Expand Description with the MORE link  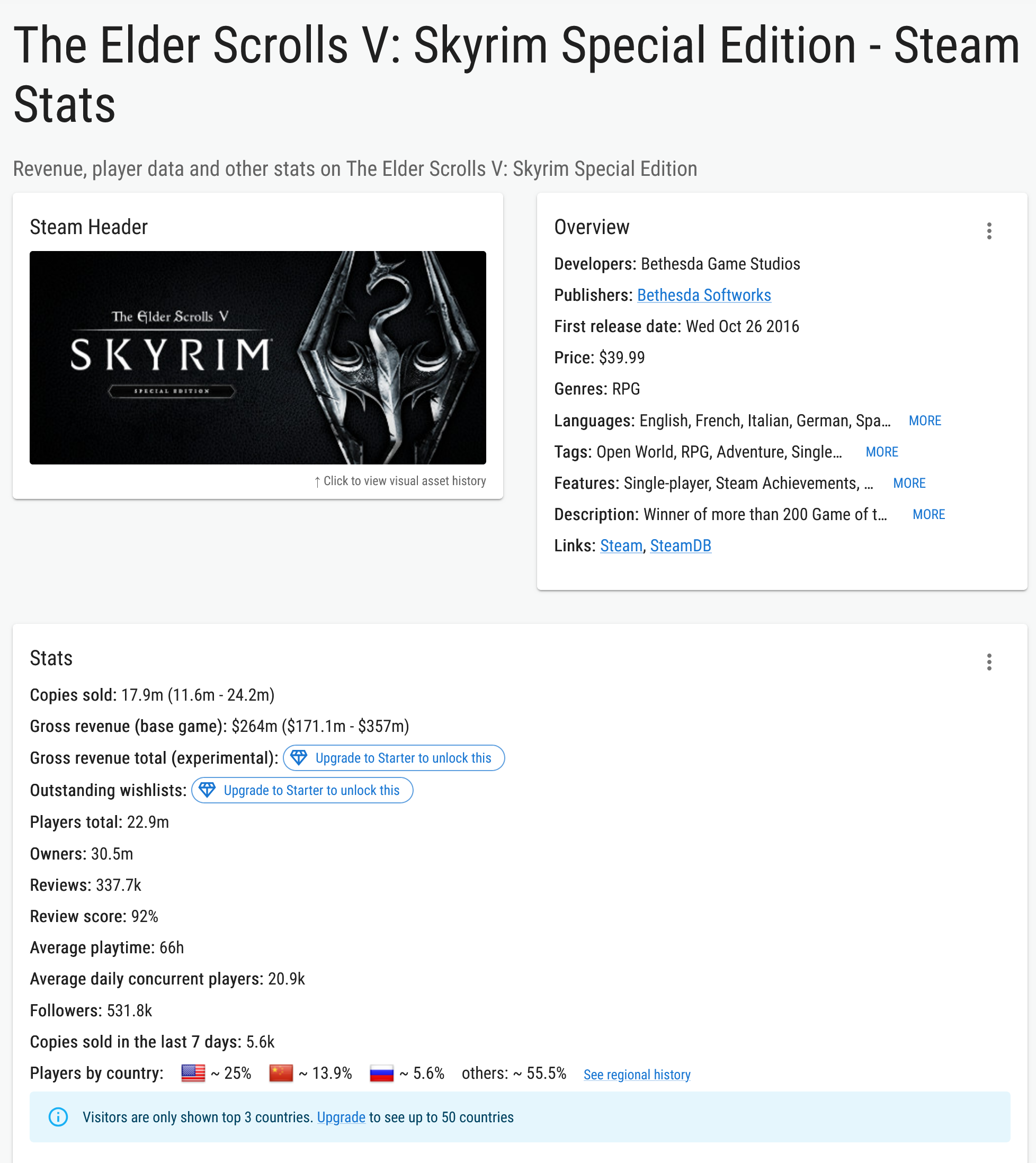(928, 515)
